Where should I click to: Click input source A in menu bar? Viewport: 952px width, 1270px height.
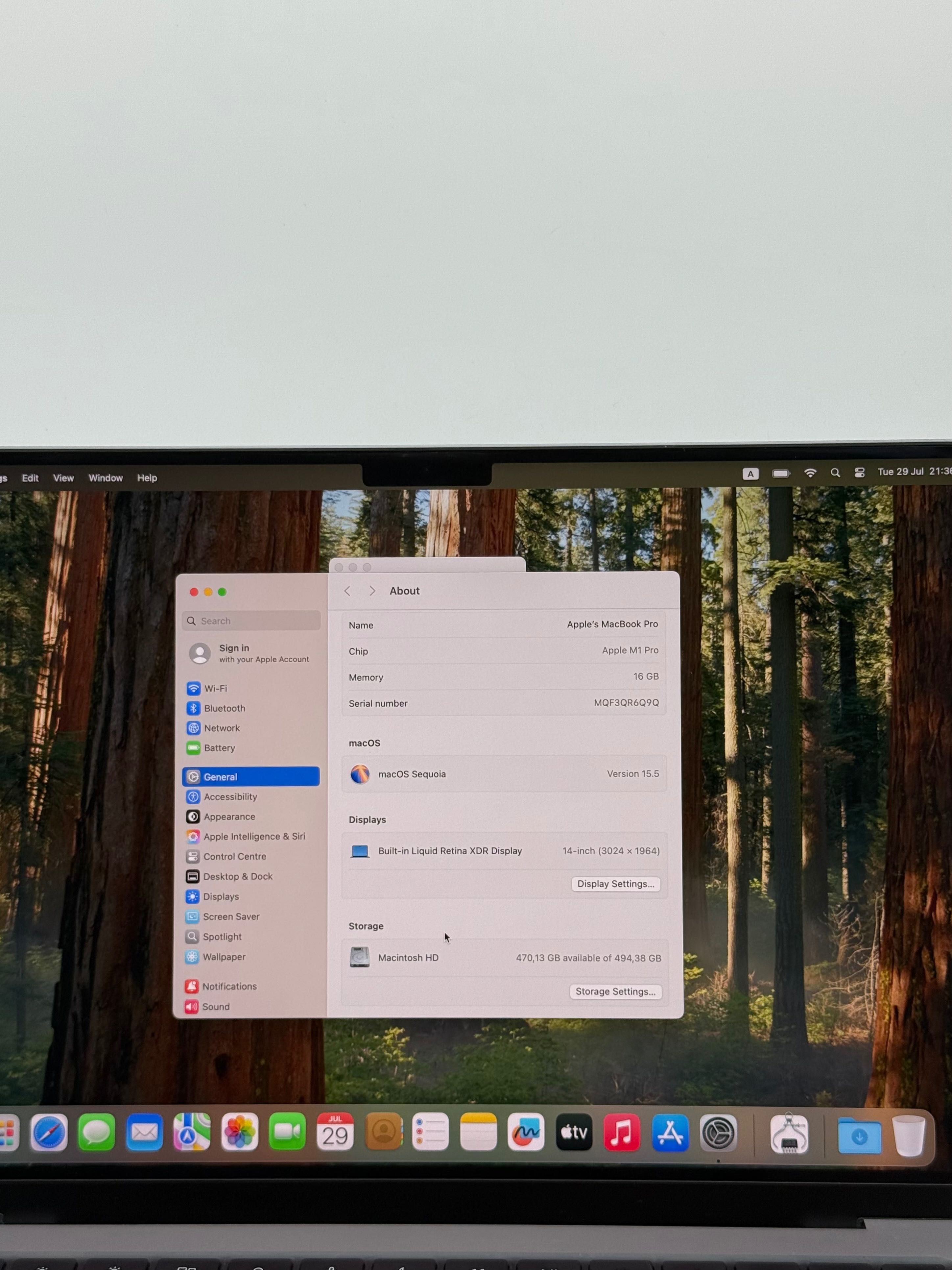pos(750,474)
